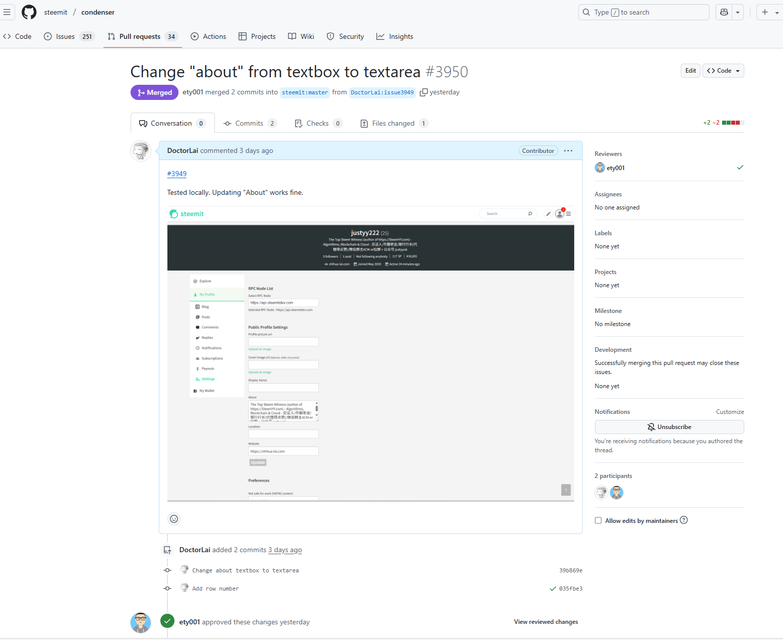
Task: Open commit hash 39b869e
Action: 571,570
